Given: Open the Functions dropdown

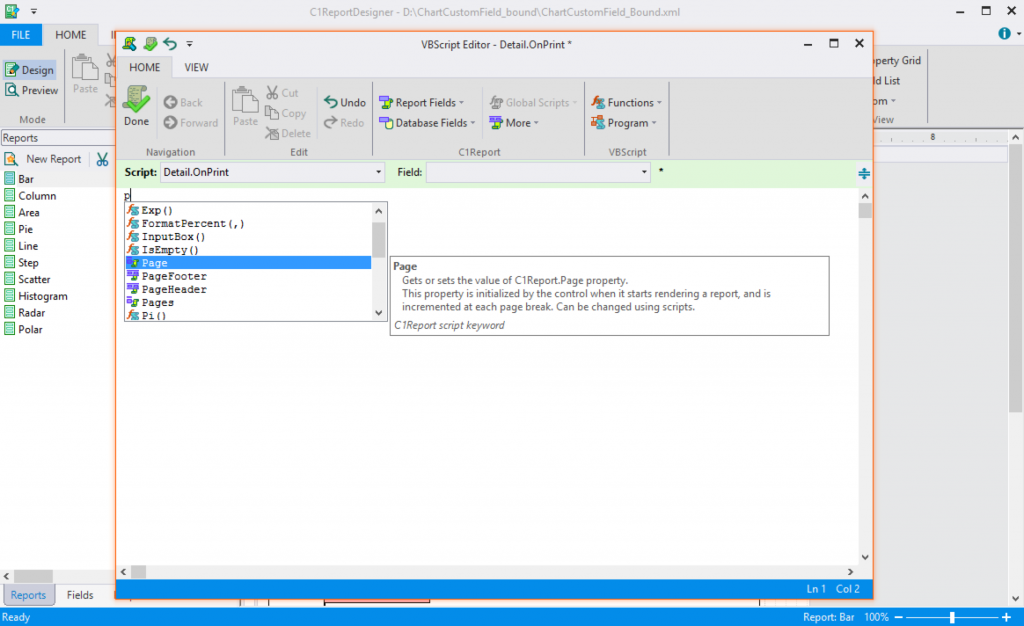Looking at the screenshot, I should [x=626, y=102].
